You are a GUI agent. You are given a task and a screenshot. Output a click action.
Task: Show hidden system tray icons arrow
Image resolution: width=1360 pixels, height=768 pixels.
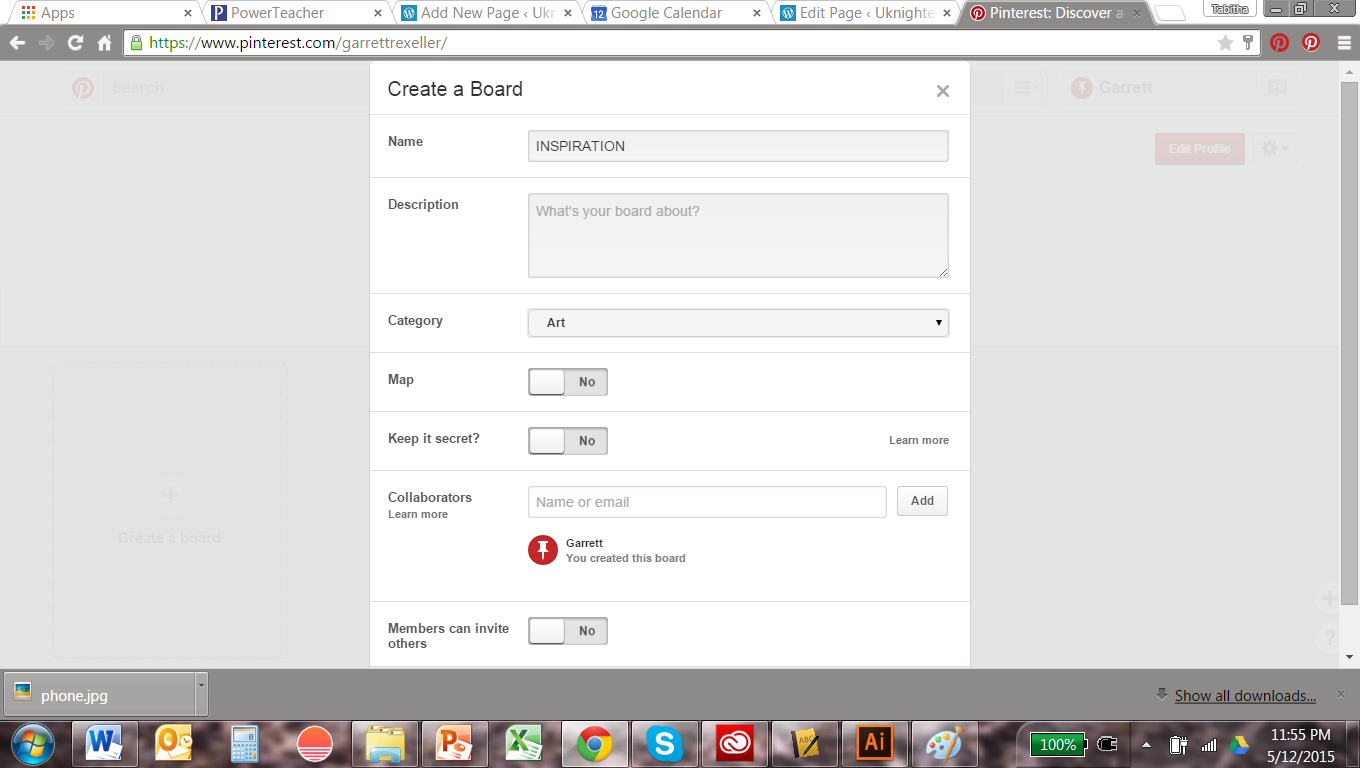tap(1146, 745)
